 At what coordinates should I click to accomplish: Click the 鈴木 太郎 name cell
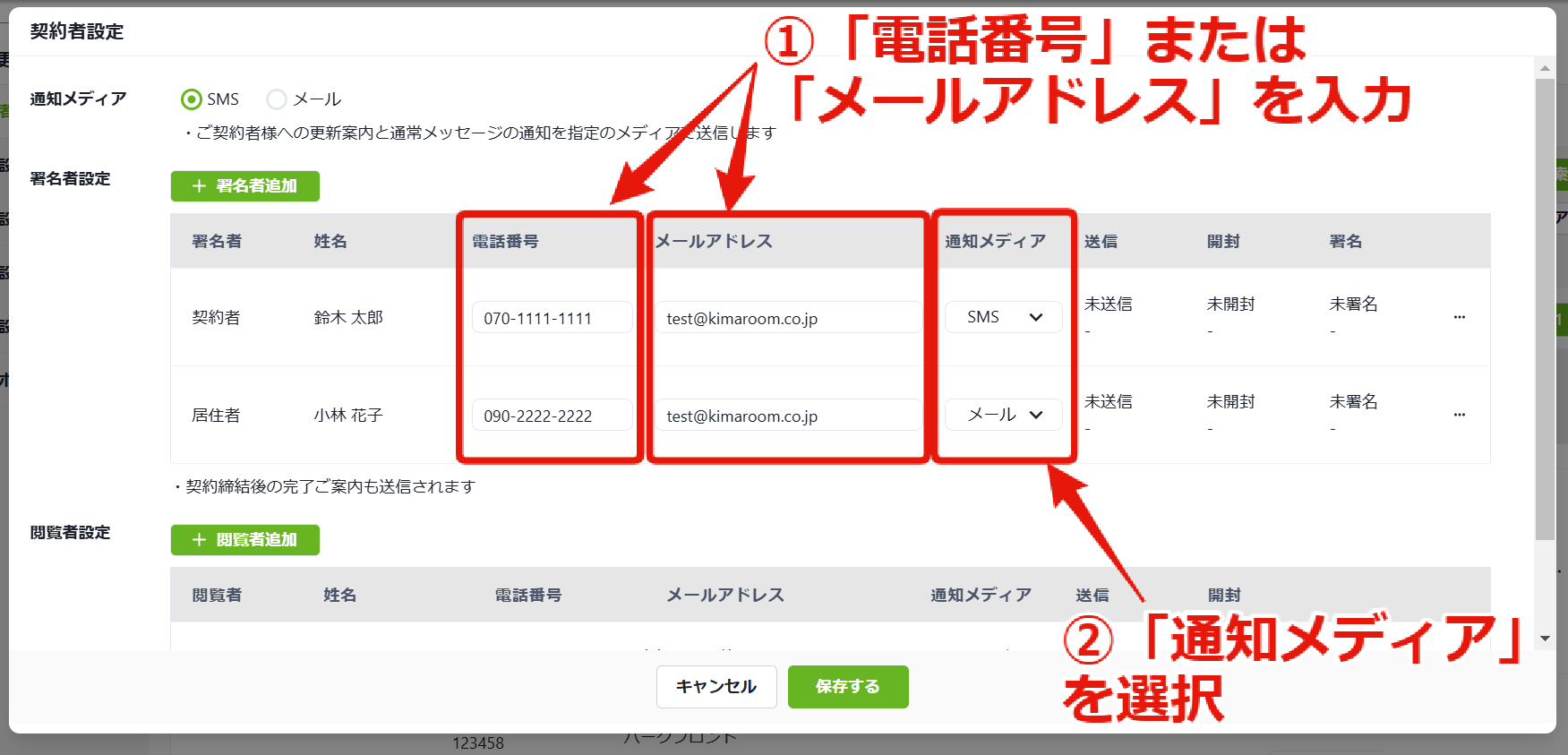tap(348, 318)
